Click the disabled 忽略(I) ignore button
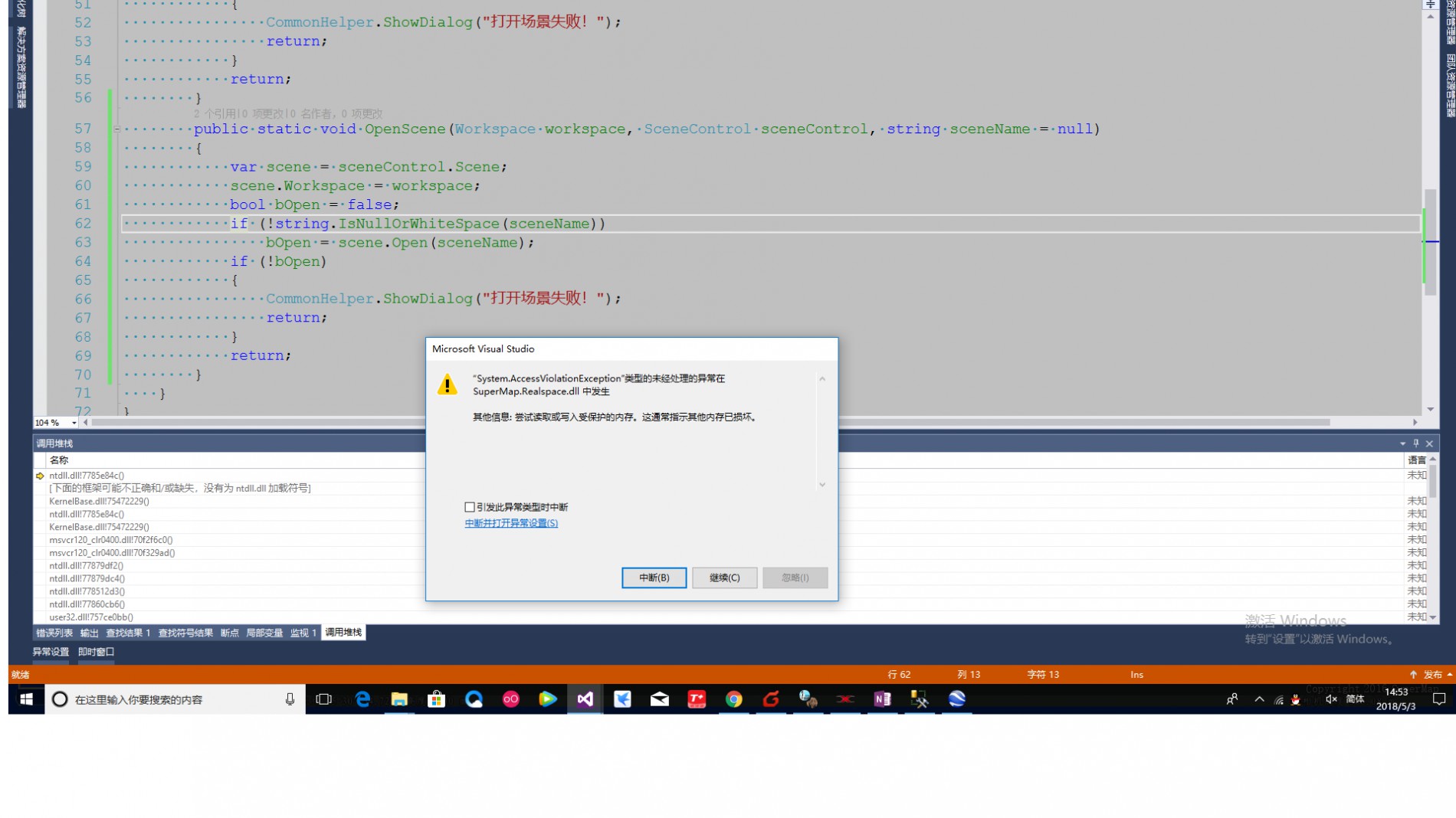Image resolution: width=1456 pixels, height=818 pixels. point(795,578)
